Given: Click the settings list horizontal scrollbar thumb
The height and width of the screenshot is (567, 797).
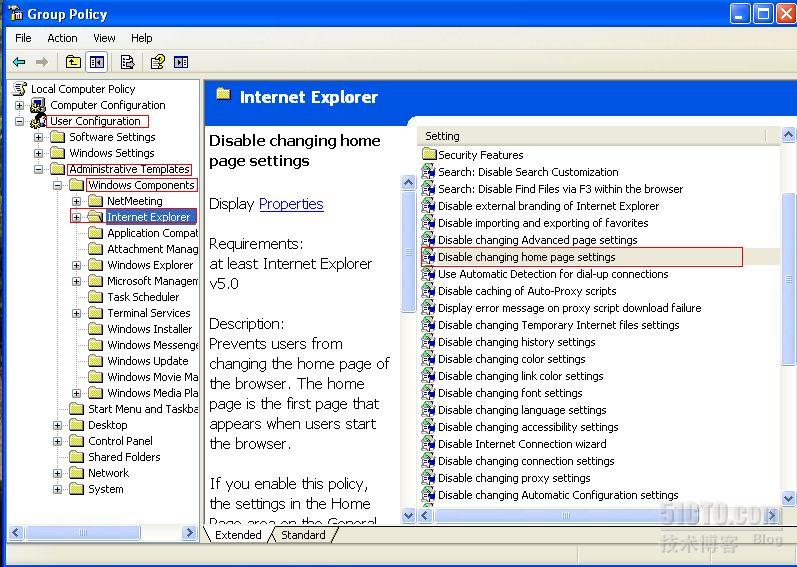Looking at the screenshot, I should tap(565, 516).
